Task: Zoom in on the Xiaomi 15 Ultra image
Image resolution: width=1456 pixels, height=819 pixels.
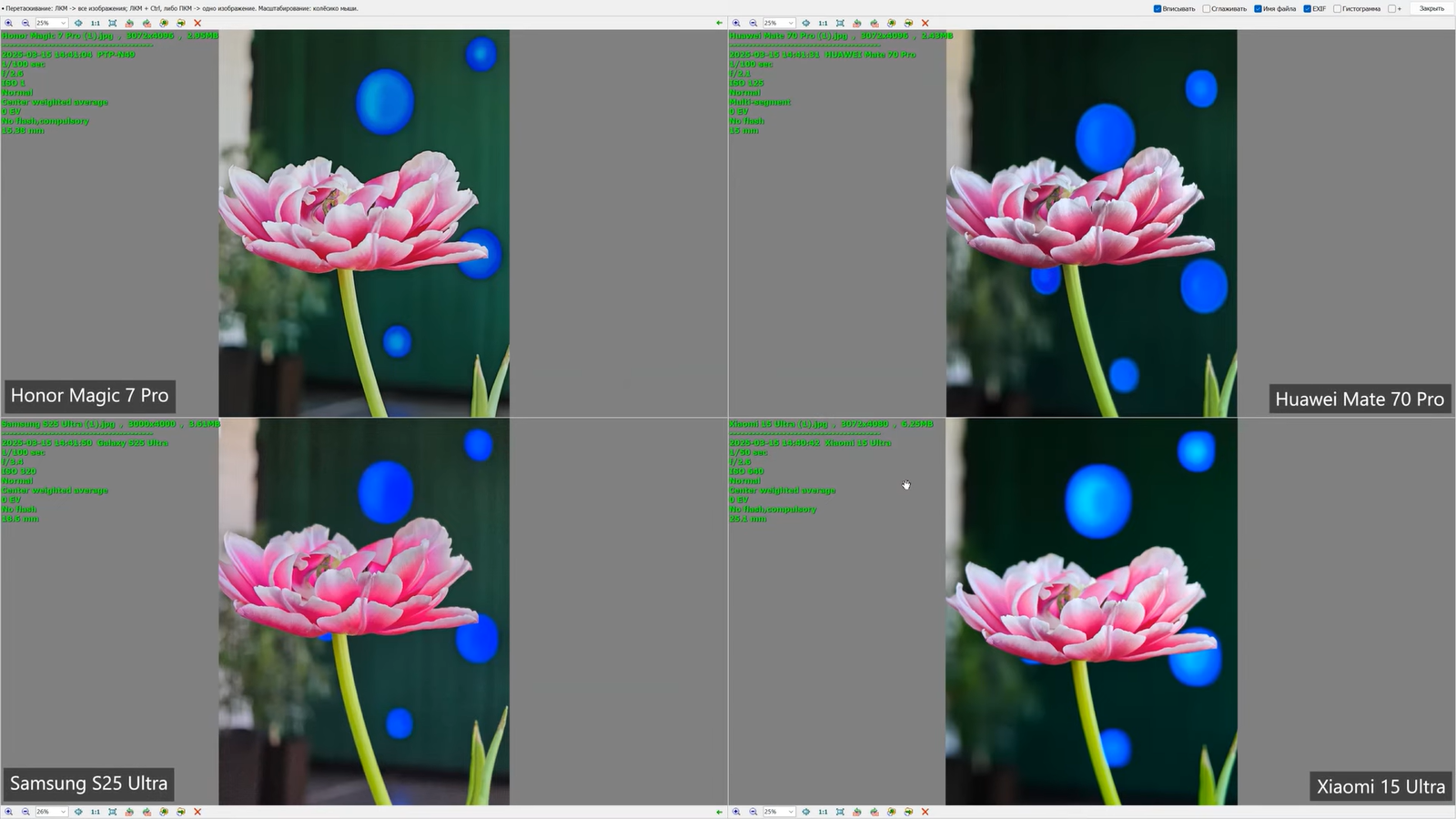Action: pyautogui.click(x=737, y=812)
